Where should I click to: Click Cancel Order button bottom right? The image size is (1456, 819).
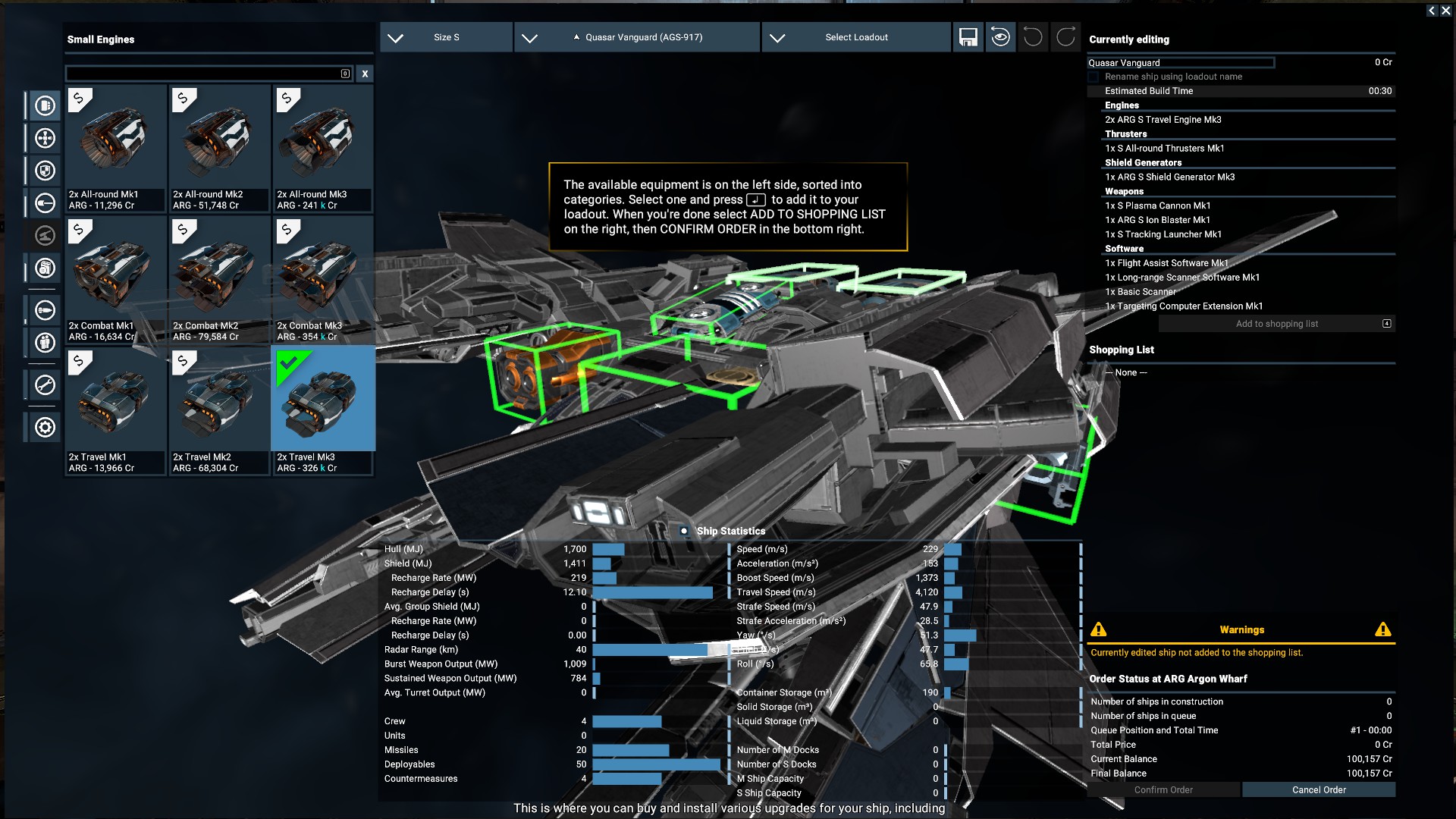[x=1317, y=789]
